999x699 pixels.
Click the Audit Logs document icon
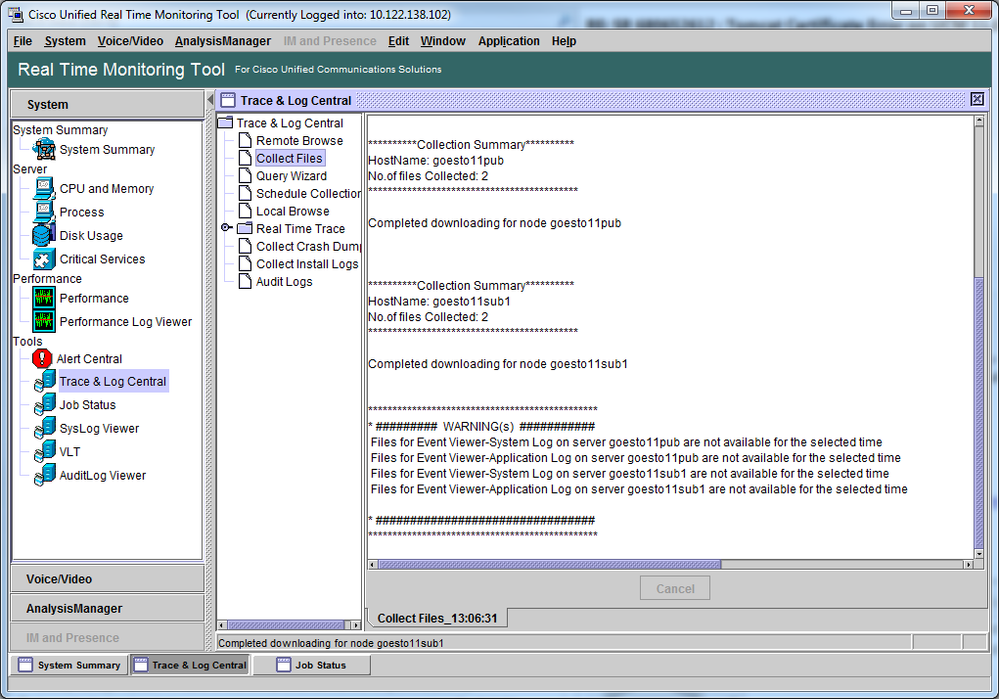(x=245, y=282)
